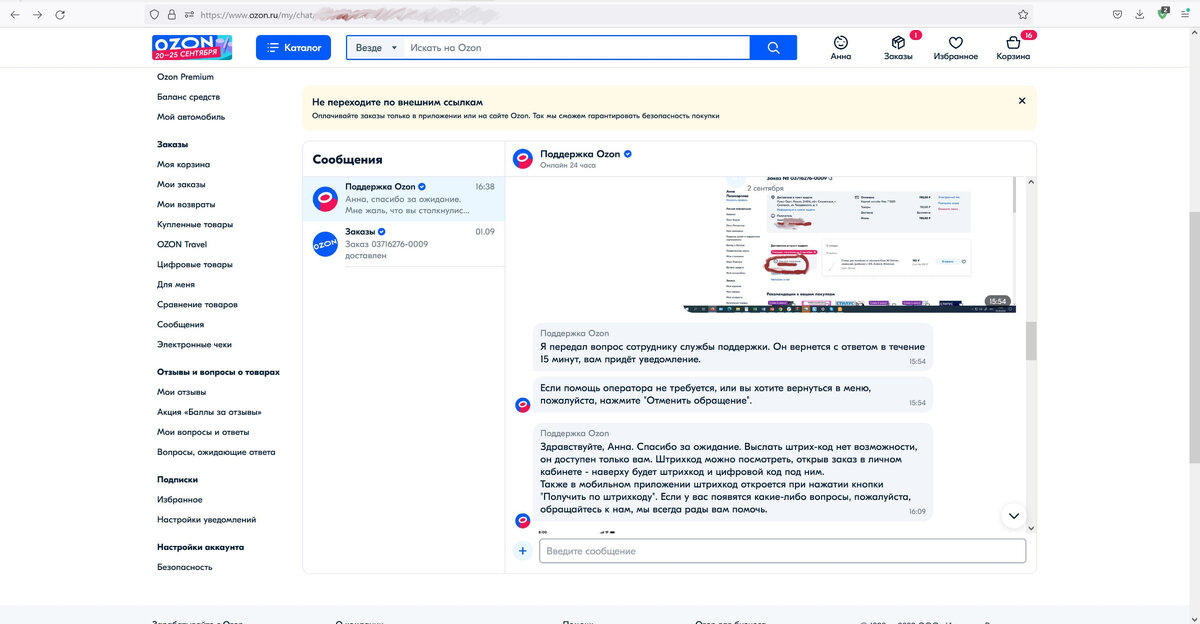Click the extension icon with badge 2
The image size is (1200, 624).
(1164, 14)
